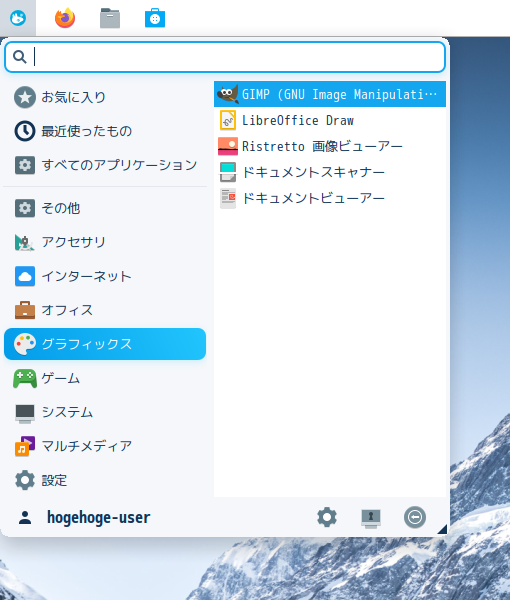Click the Ristretto sunset icon
The height and width of the screenshot is (600, 510).
[x=228, y=146]
